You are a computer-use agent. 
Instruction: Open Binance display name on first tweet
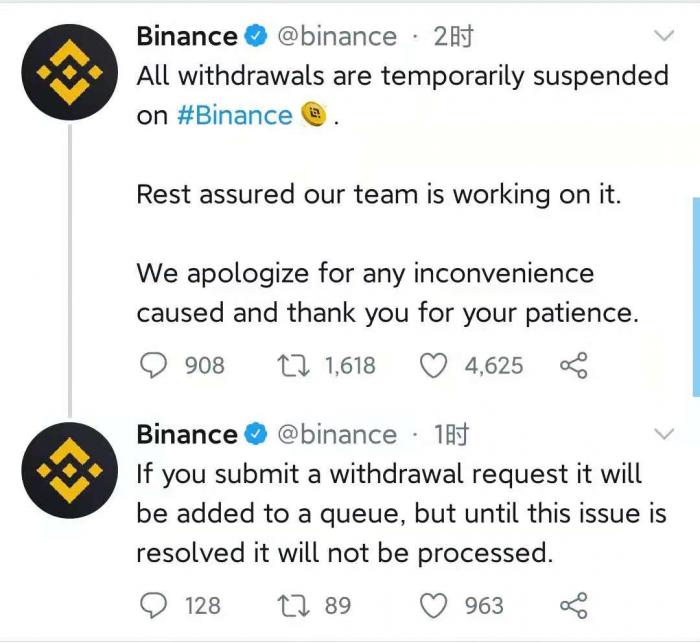pyautogui.click(x=187, y=37)
